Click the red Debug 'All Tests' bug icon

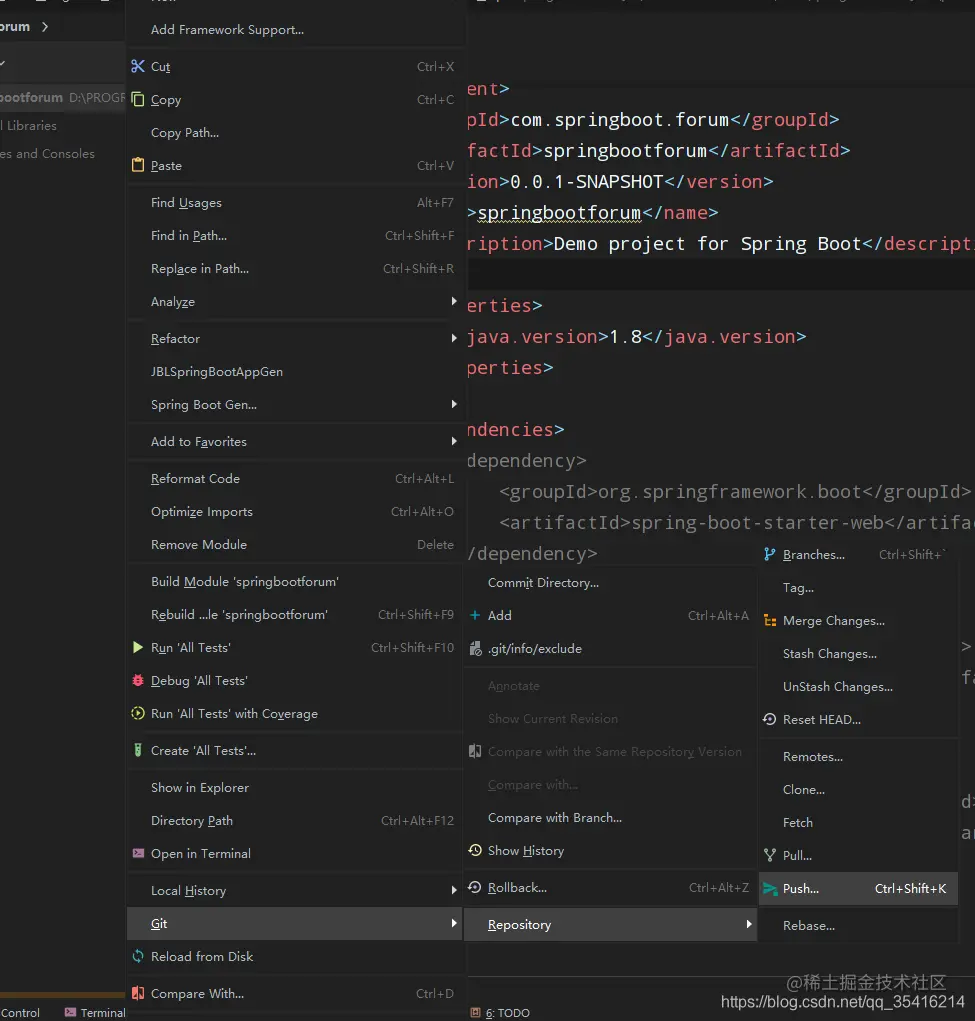tap(137, 680)
